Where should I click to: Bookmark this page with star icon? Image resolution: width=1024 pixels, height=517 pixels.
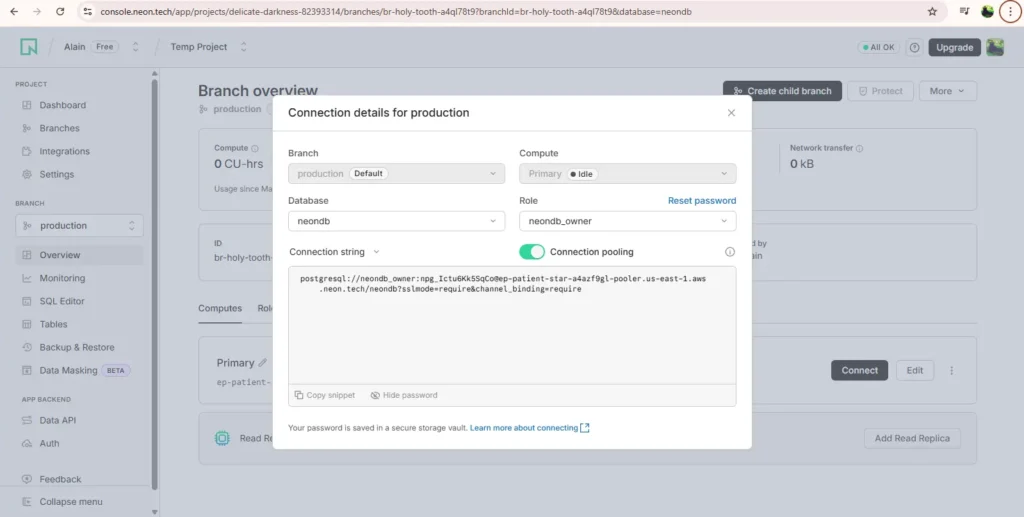932,12
